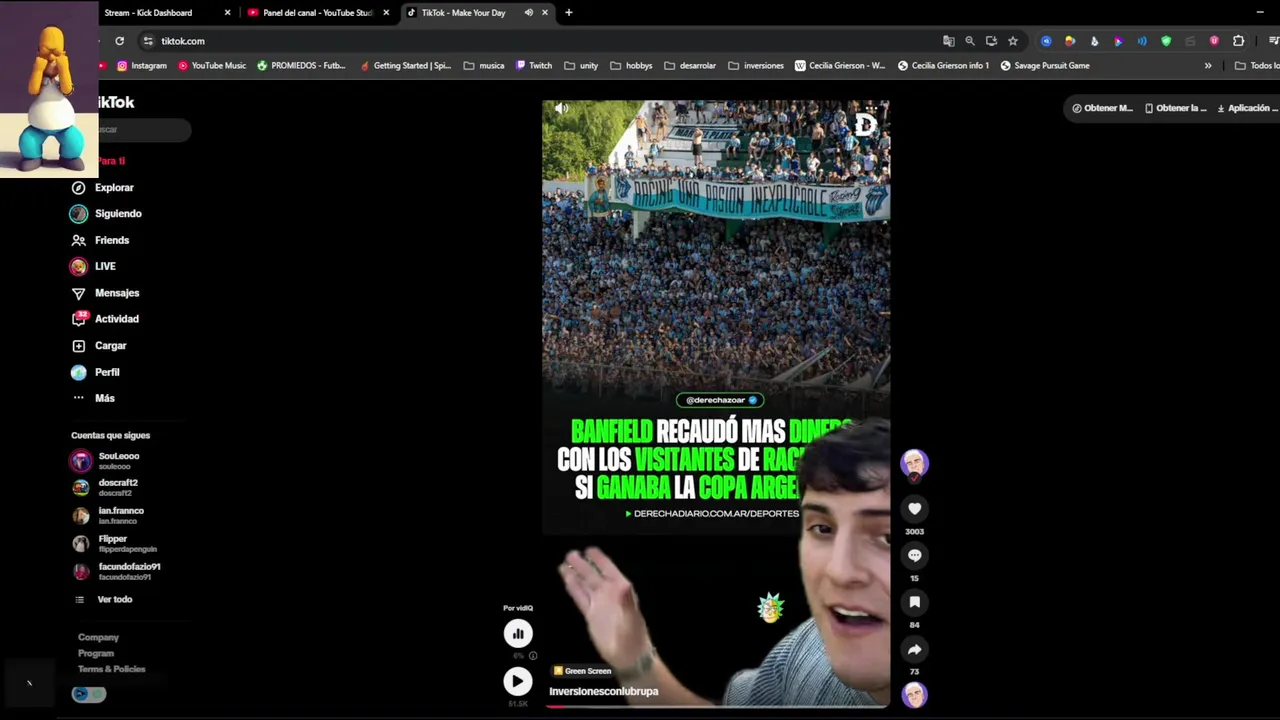
Task: Open inversionesconlubrupa creator name
Action: point(603,691)
